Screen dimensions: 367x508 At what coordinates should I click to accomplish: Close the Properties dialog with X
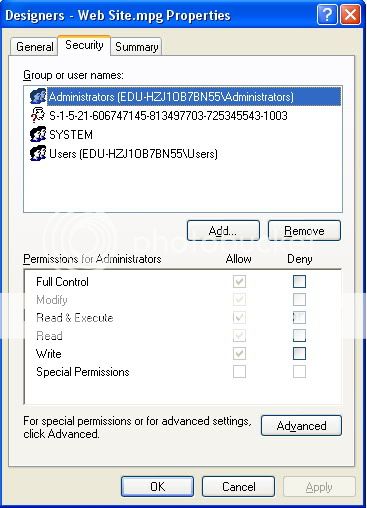click(350, 15)
